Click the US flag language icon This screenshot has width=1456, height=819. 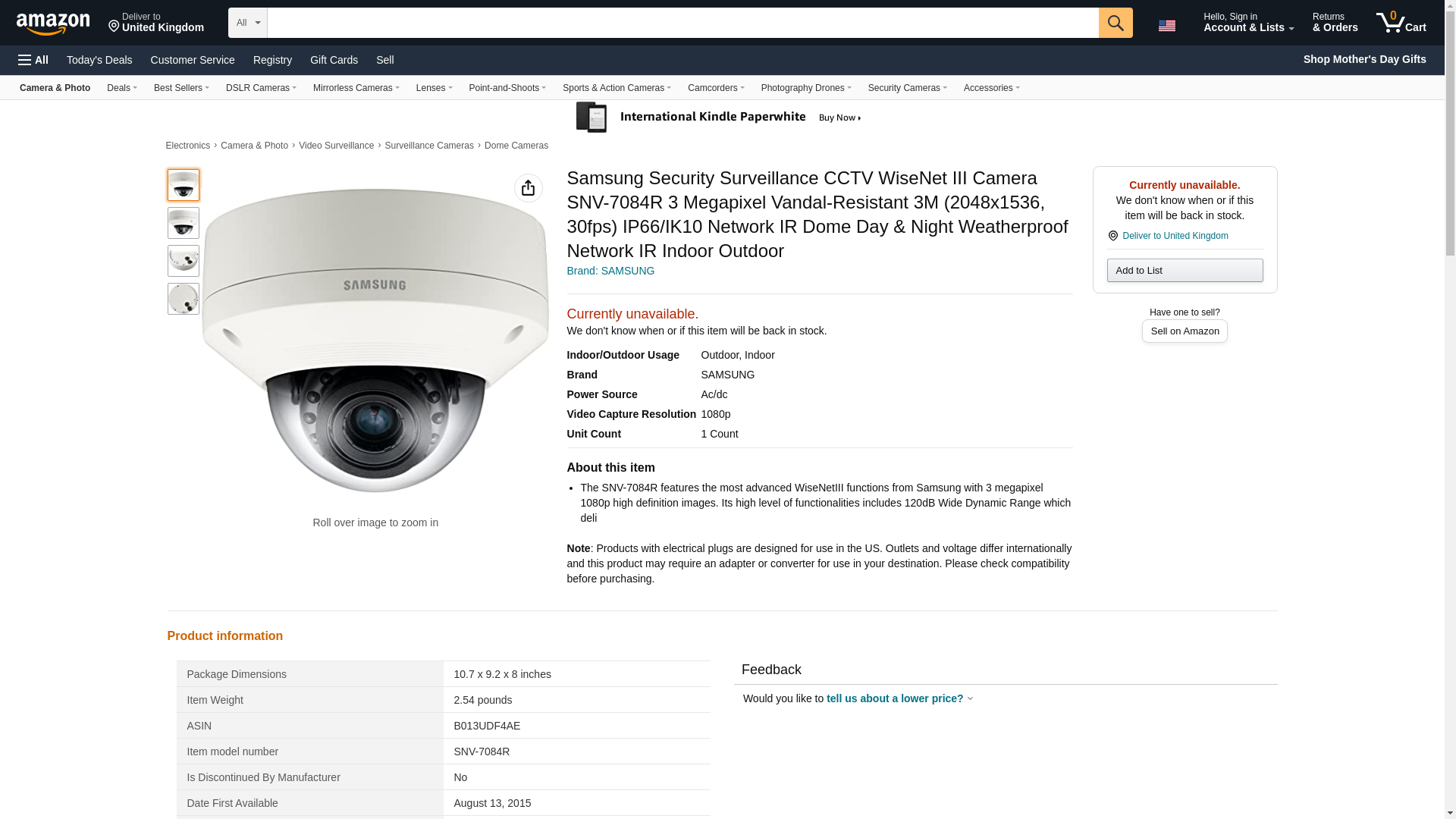(1166, 26)
